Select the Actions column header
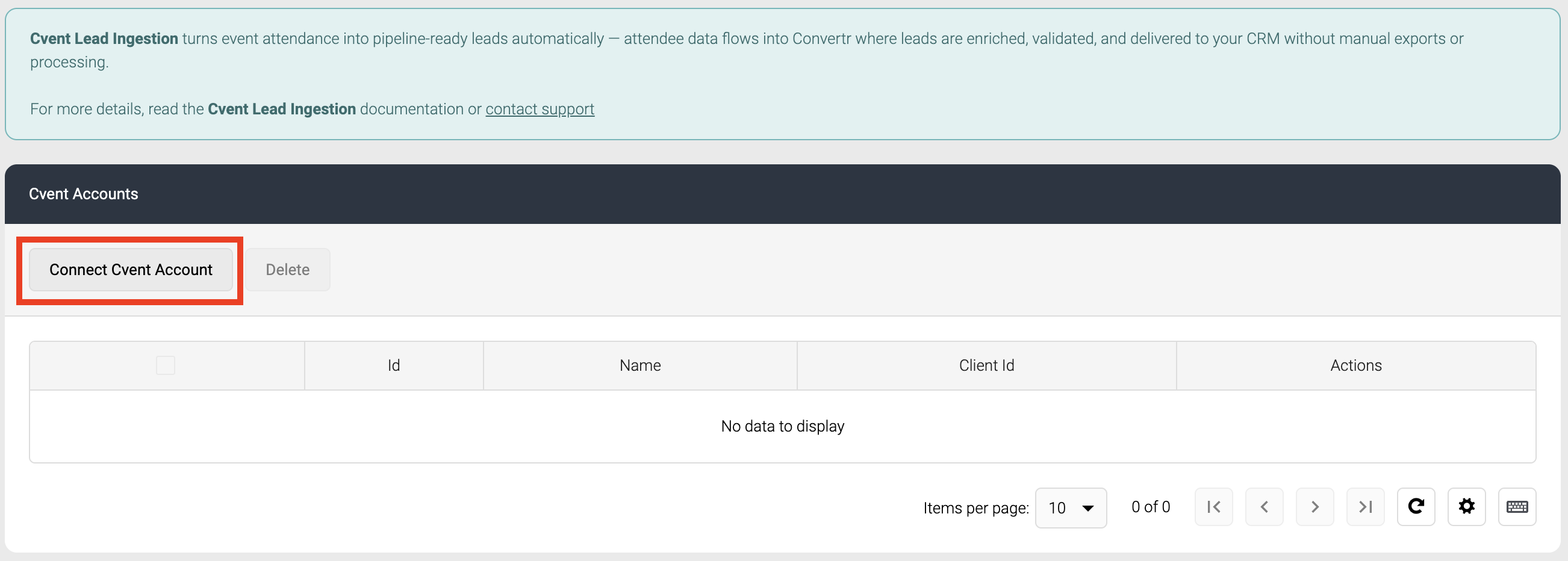 click(1356, 365)
